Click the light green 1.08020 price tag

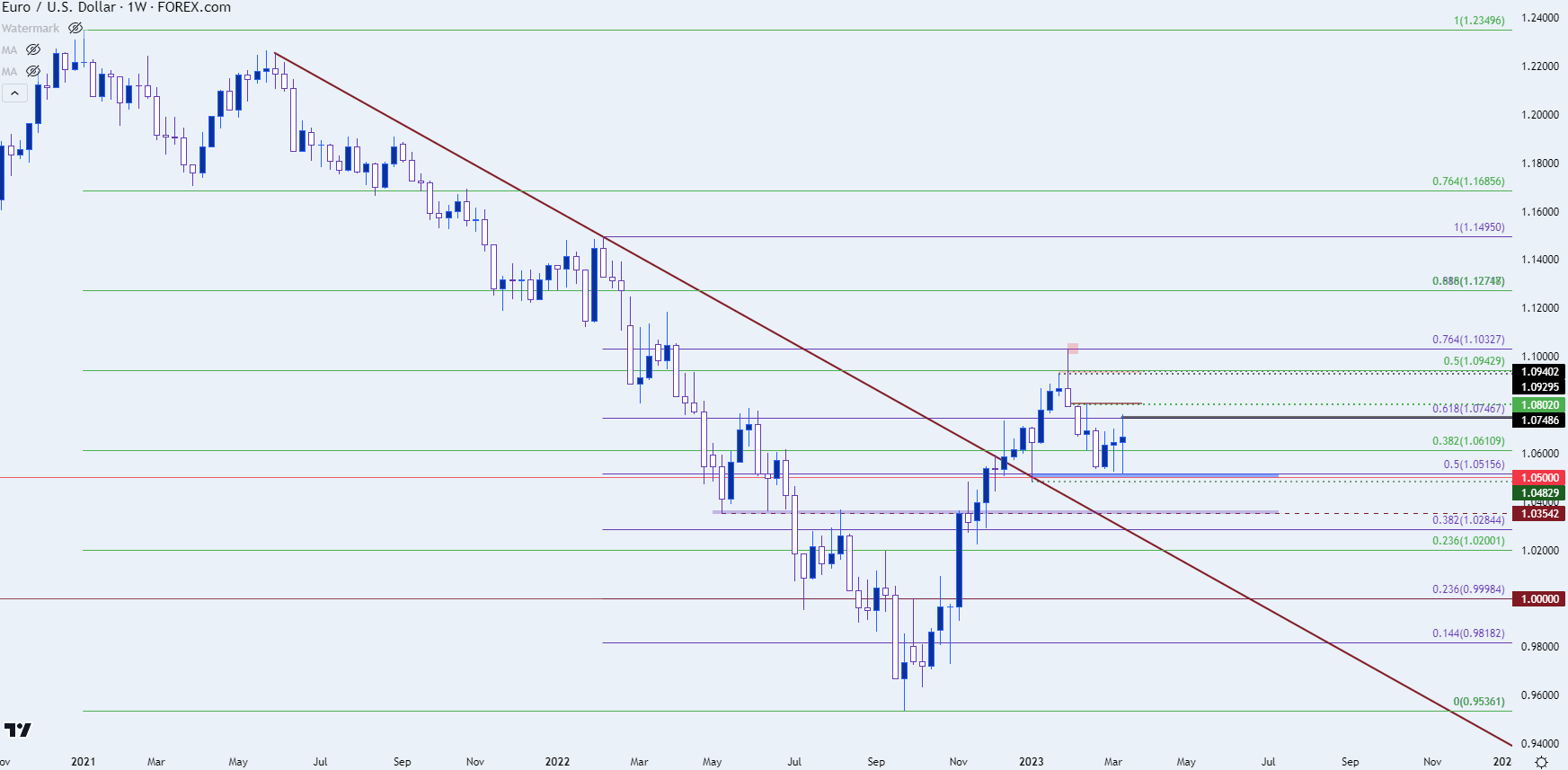click(1539, 405)
